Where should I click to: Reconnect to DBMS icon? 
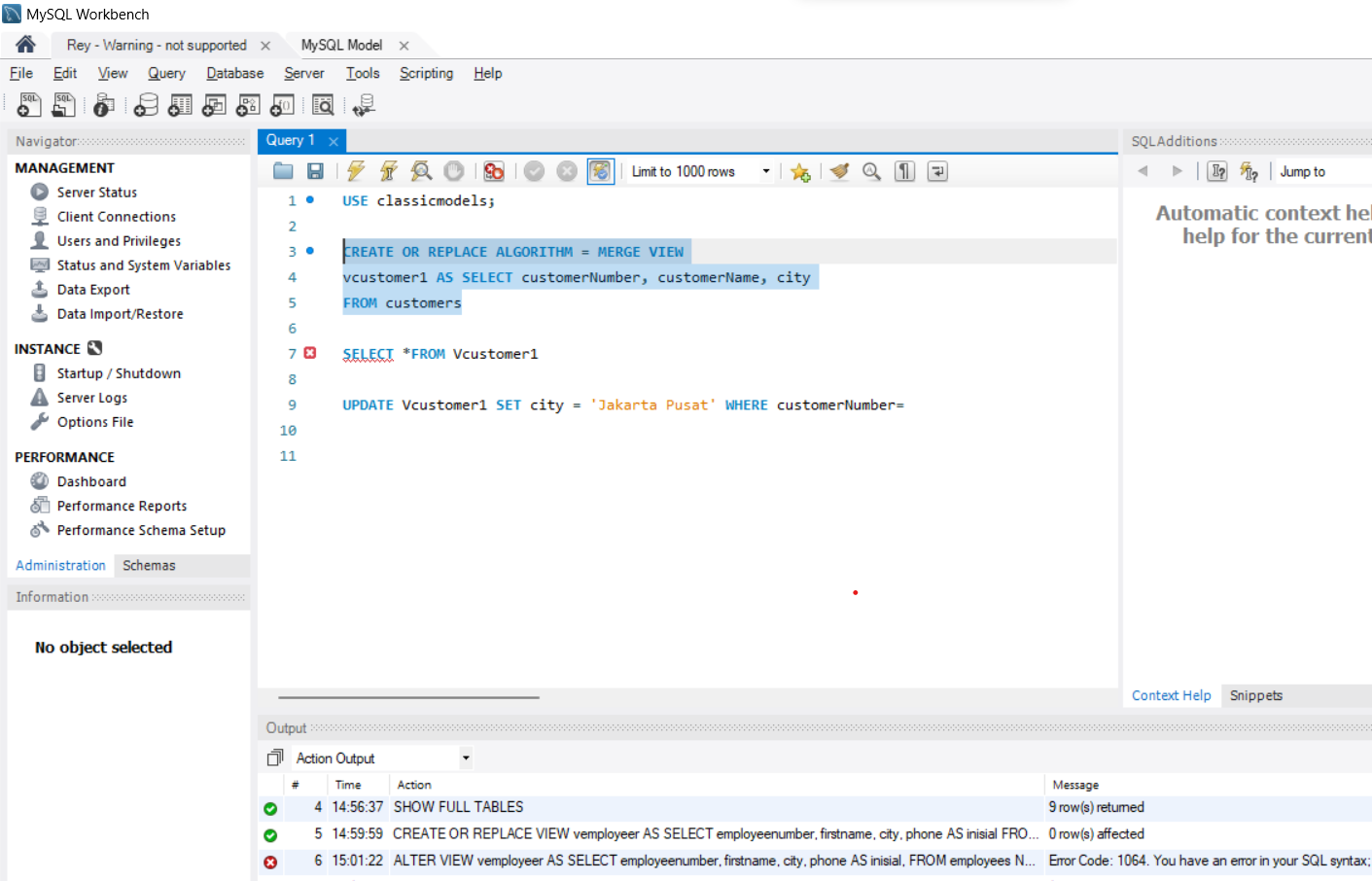tap(364, 105)
